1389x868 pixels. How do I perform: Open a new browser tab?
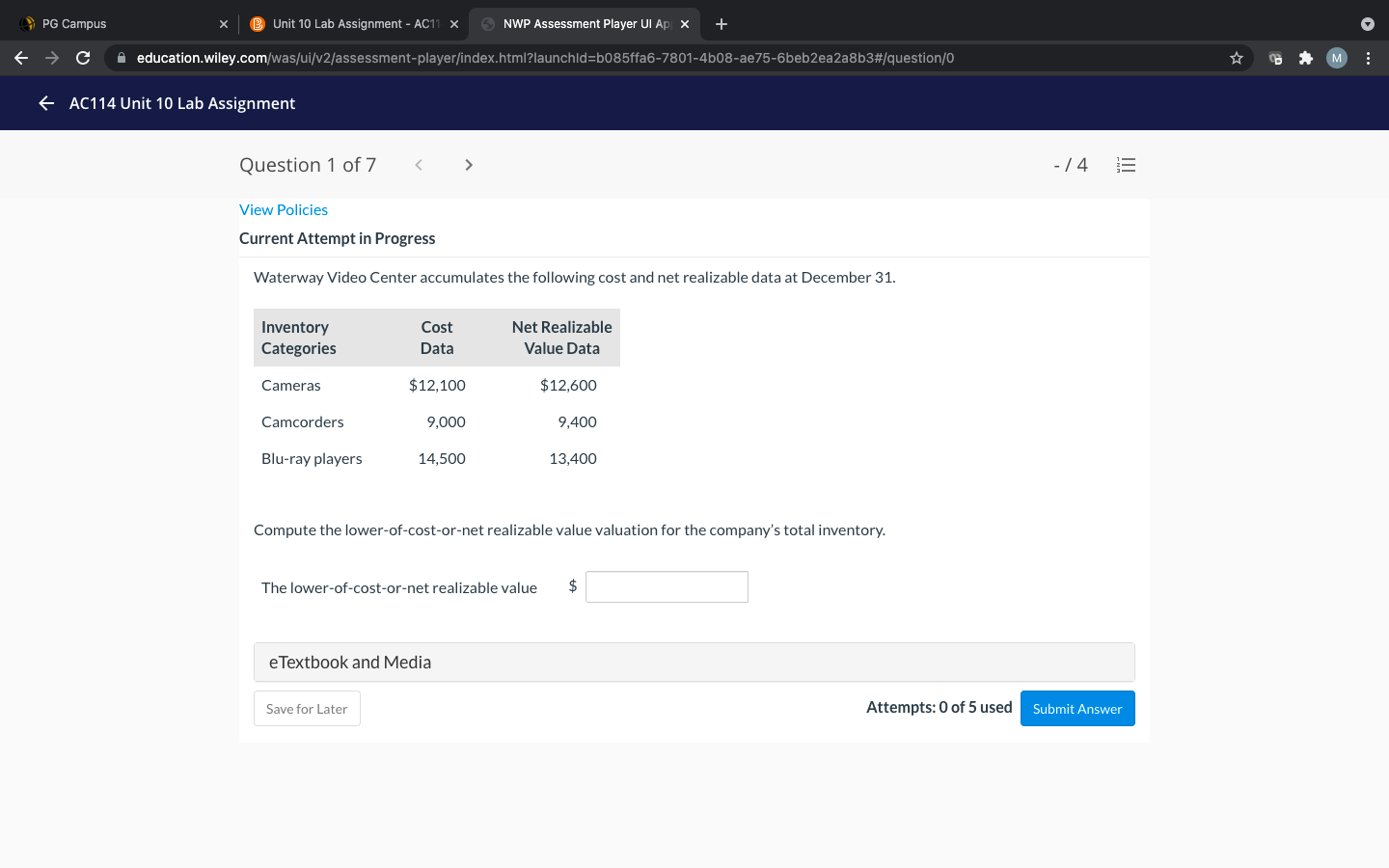click(722, 24)
